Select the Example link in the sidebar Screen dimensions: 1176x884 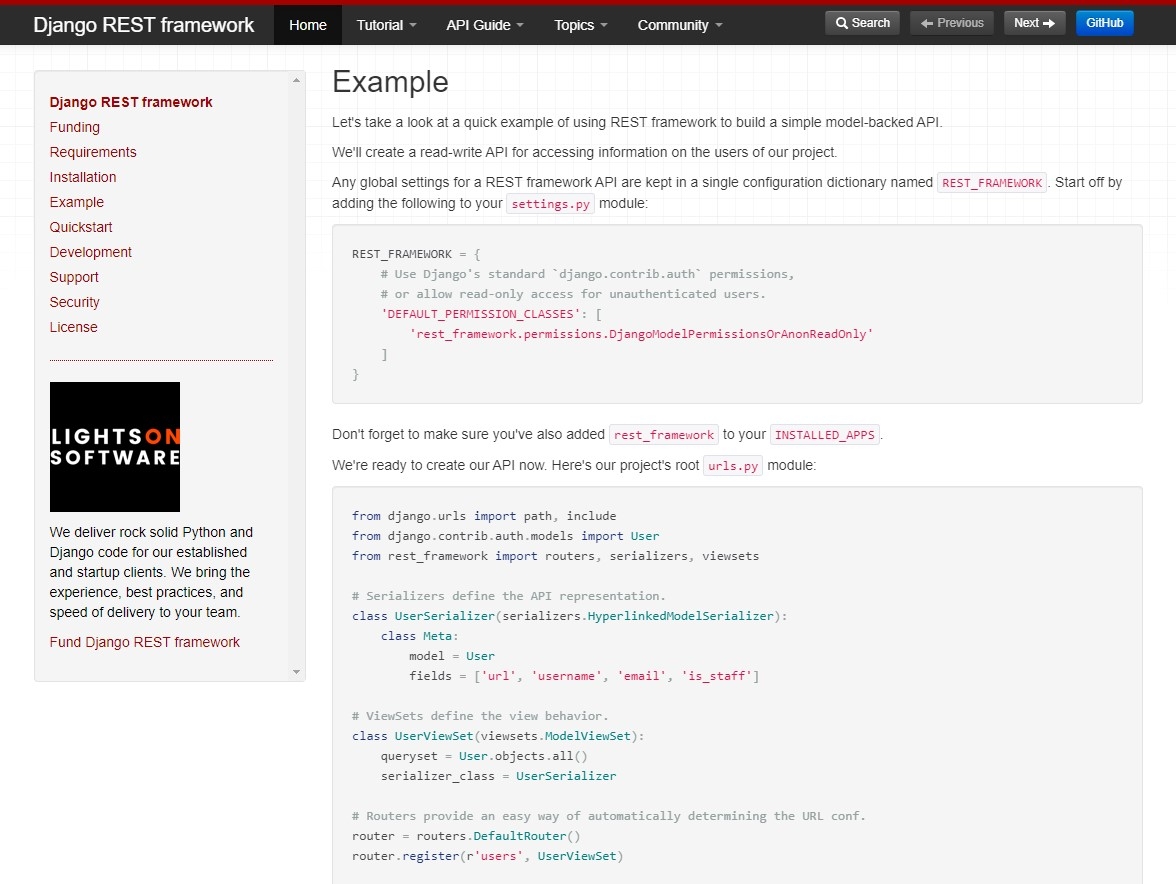coord(76,202)
